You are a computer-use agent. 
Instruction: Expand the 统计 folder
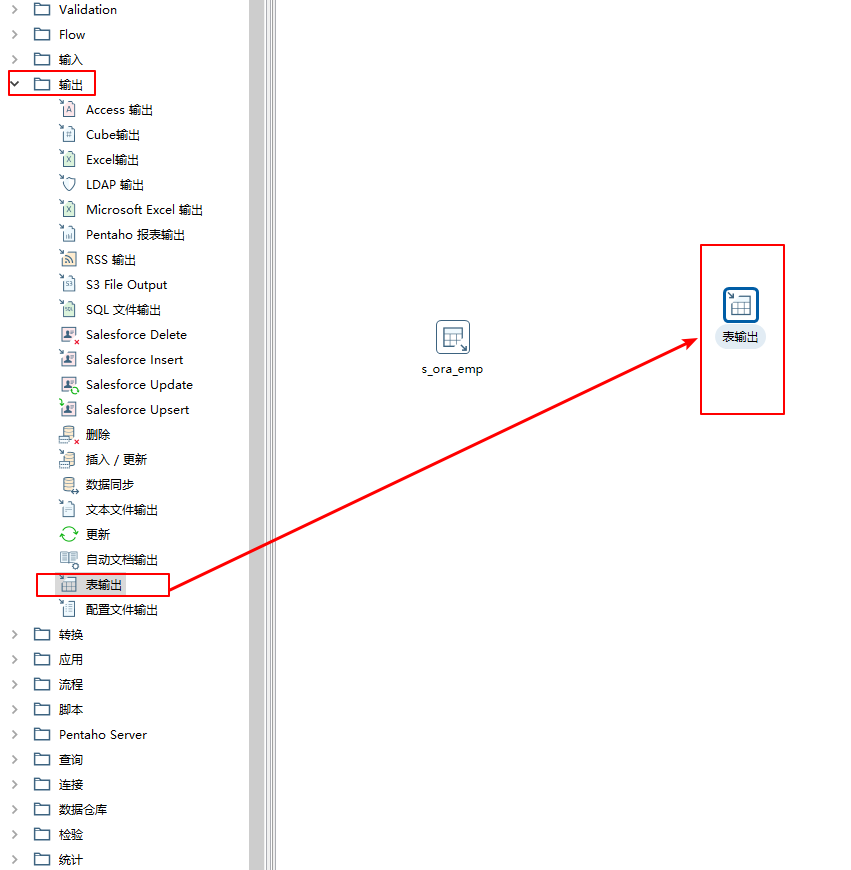tap(15, 859)
